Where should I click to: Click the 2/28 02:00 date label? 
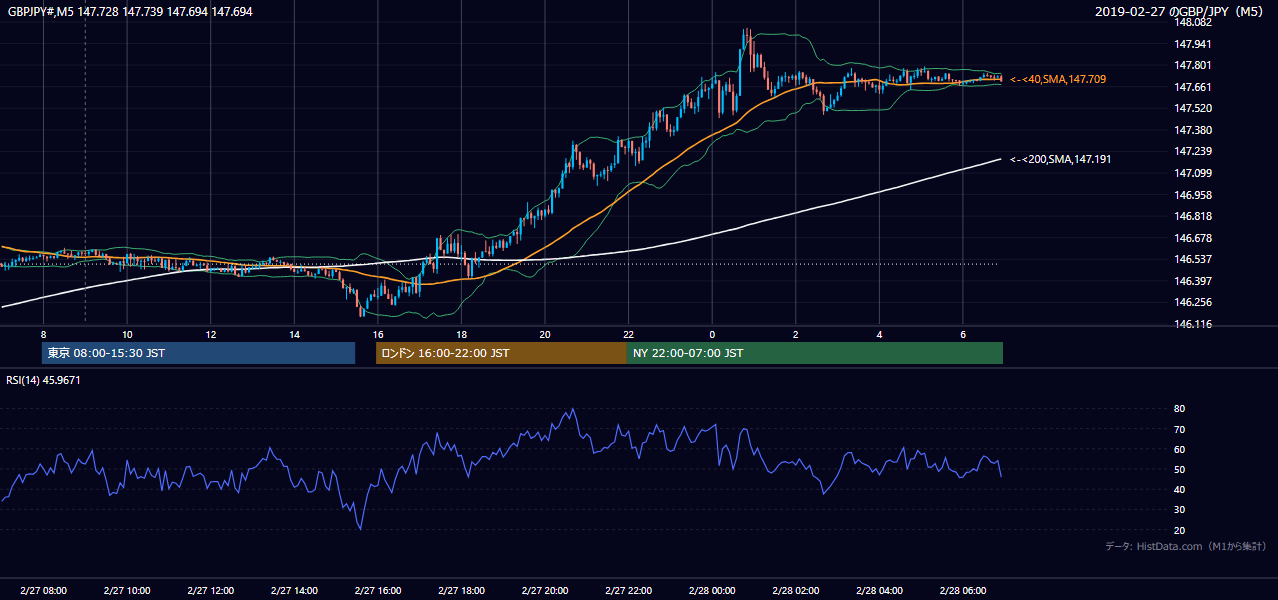[795, 591]
